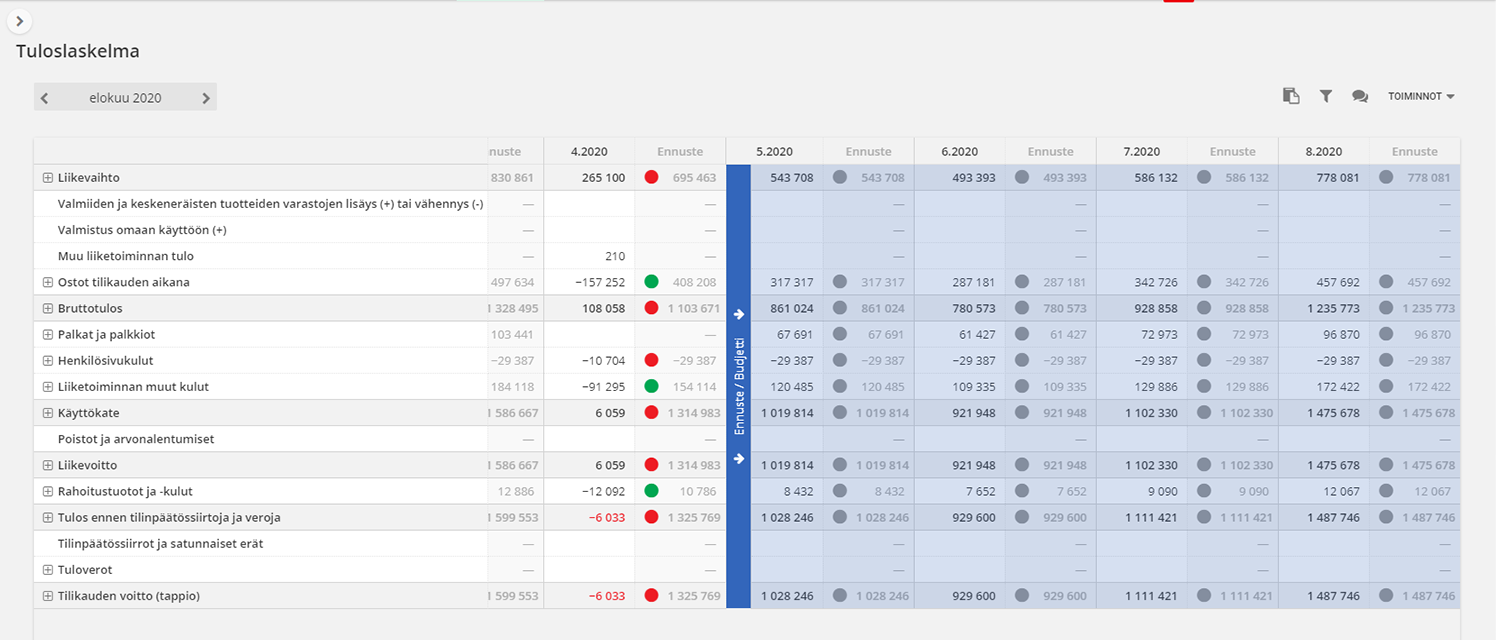Screen dimensions: 1496x640
Task: Click lower arrow on Ennuste / Budjetti bar
Action: pos(738,459)
